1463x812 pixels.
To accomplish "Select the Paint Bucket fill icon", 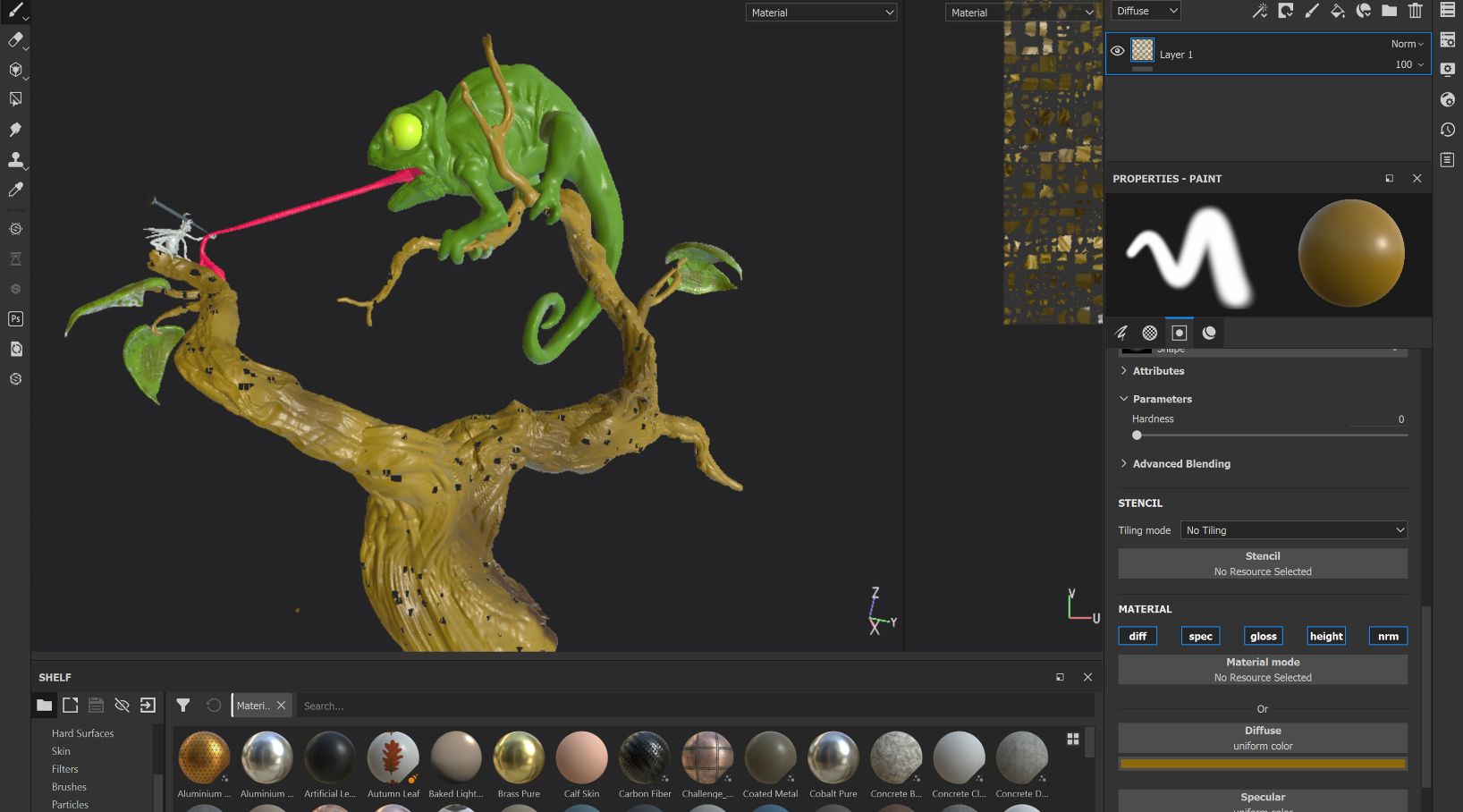I will click(1338, 11).
